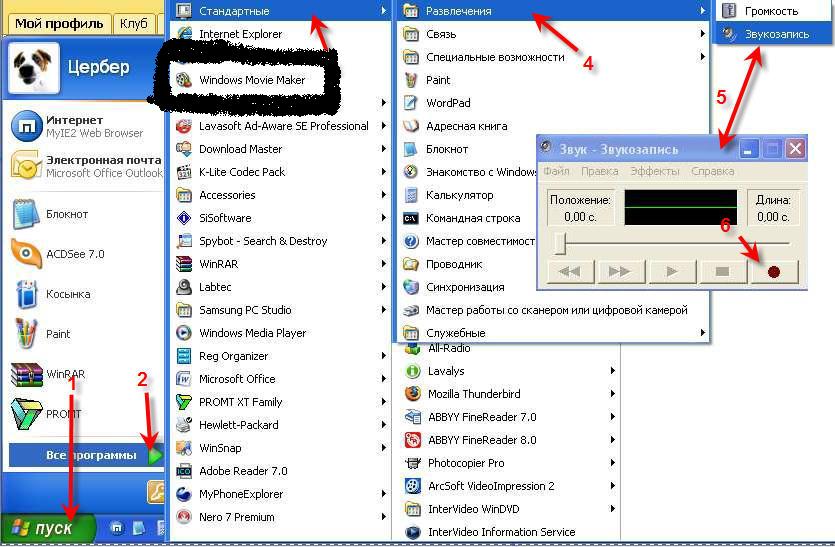Expand the Lavalys submenu arrow

pyautogui.click(x=612, y=371)
